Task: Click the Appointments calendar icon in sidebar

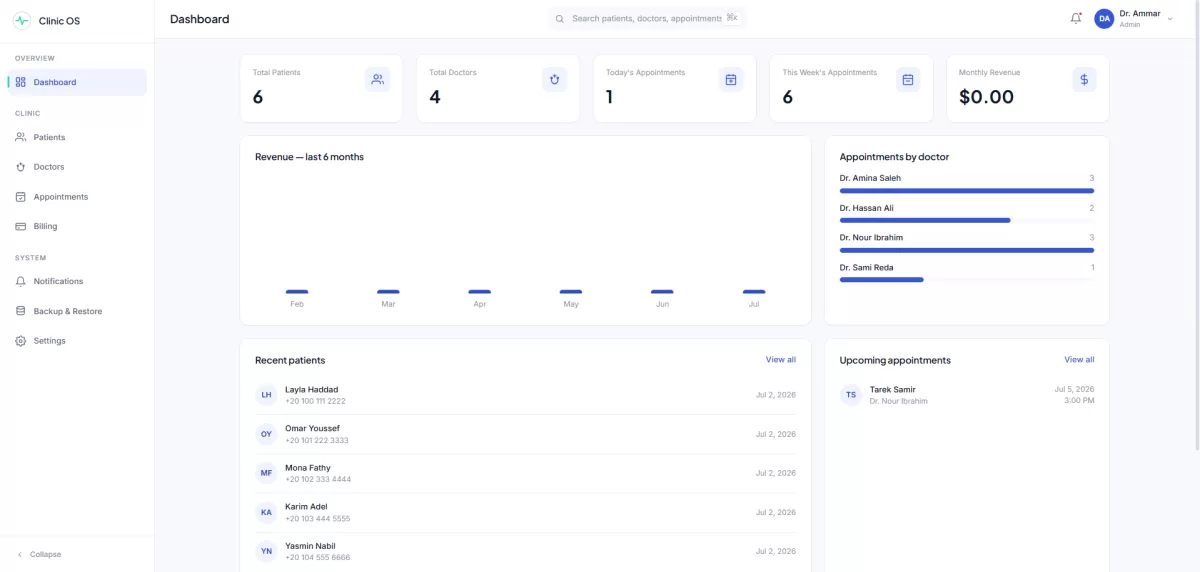Action: (21, 197)
